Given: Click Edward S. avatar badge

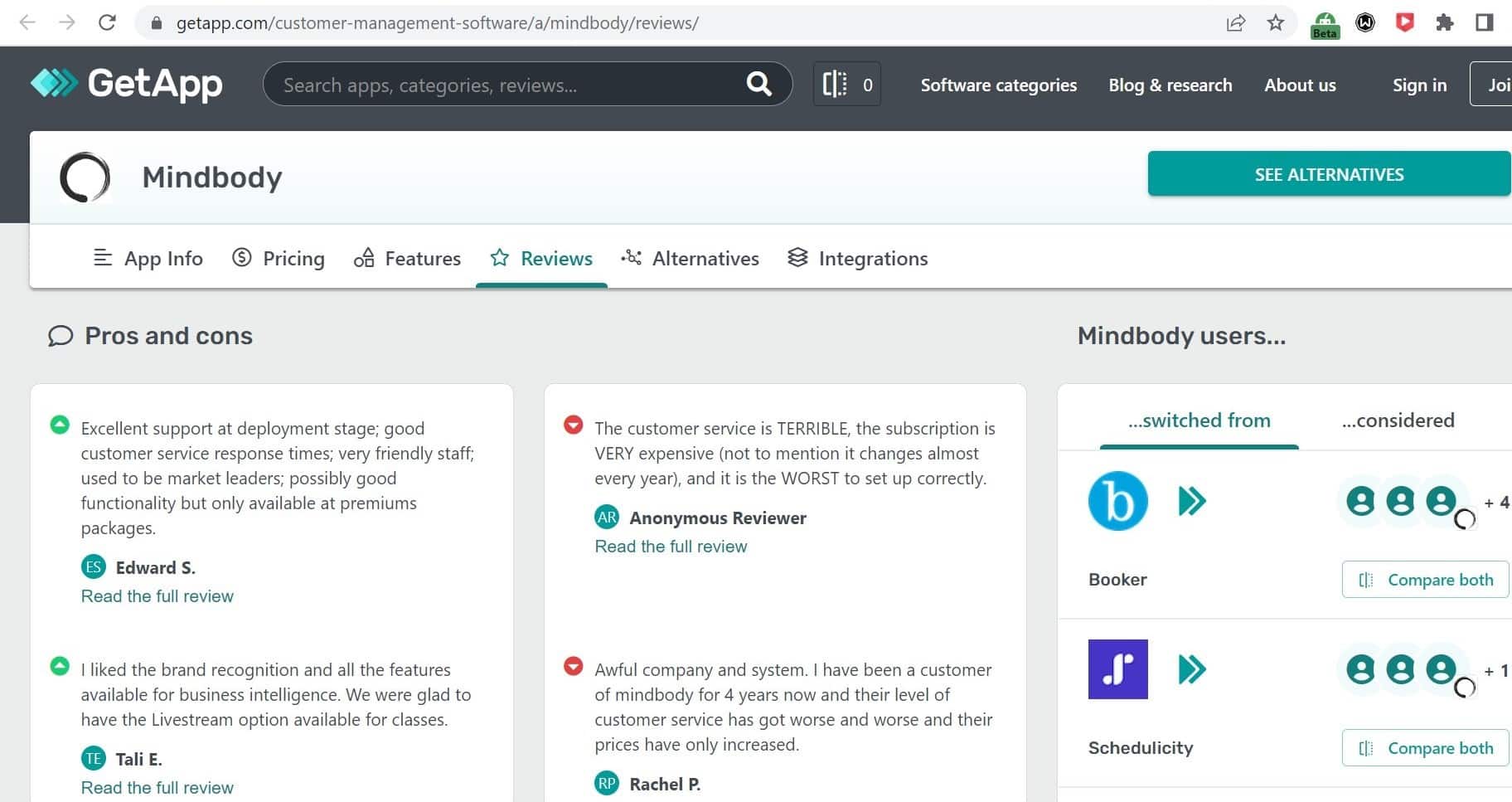Looking at the screenshot, I should pyautogui.click(x=94, y=567).
